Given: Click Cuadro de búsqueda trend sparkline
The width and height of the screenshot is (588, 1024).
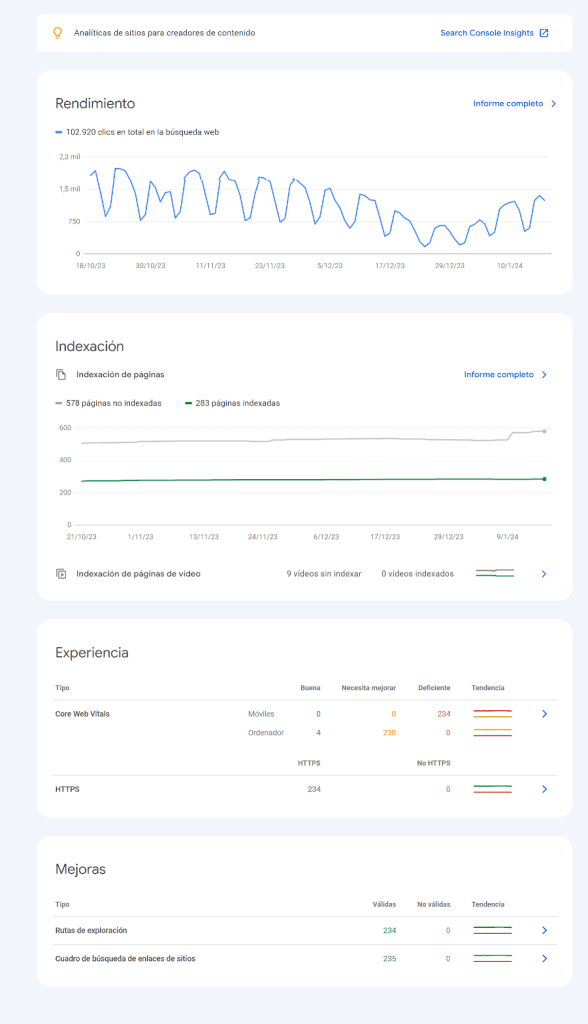Looking at the screenshot, I should click(493, 959).
